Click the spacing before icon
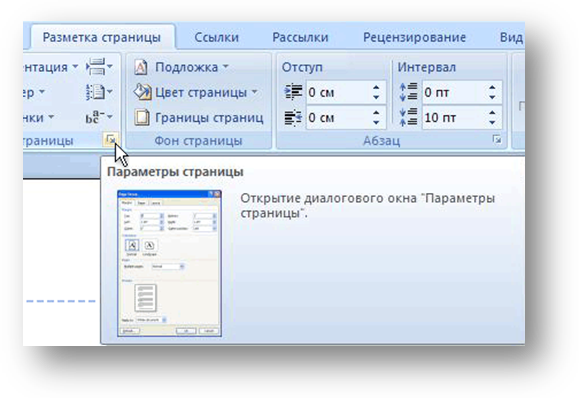579x398 pixels. tap(409, 92)
